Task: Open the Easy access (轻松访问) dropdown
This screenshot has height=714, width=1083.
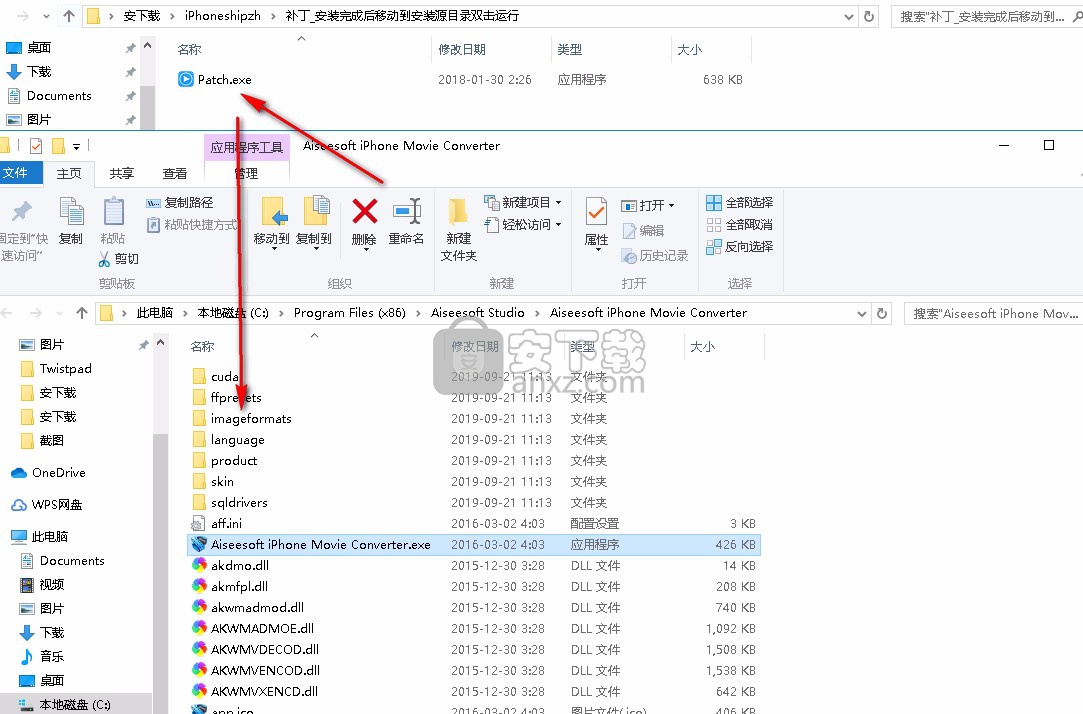Action: pyautogui.click(x=523, y=225)
